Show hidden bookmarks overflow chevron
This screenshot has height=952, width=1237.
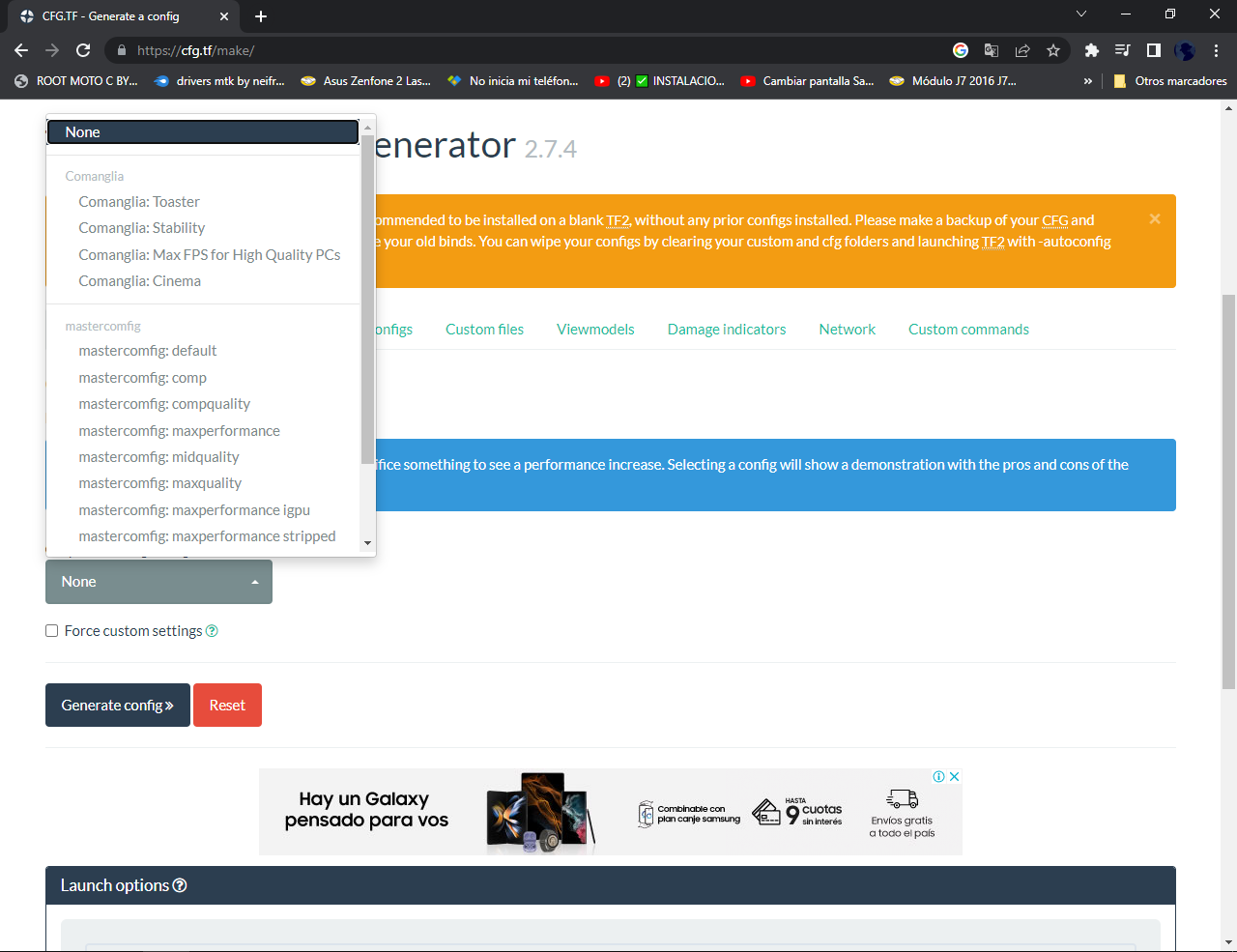click(x=1088, y=81)
